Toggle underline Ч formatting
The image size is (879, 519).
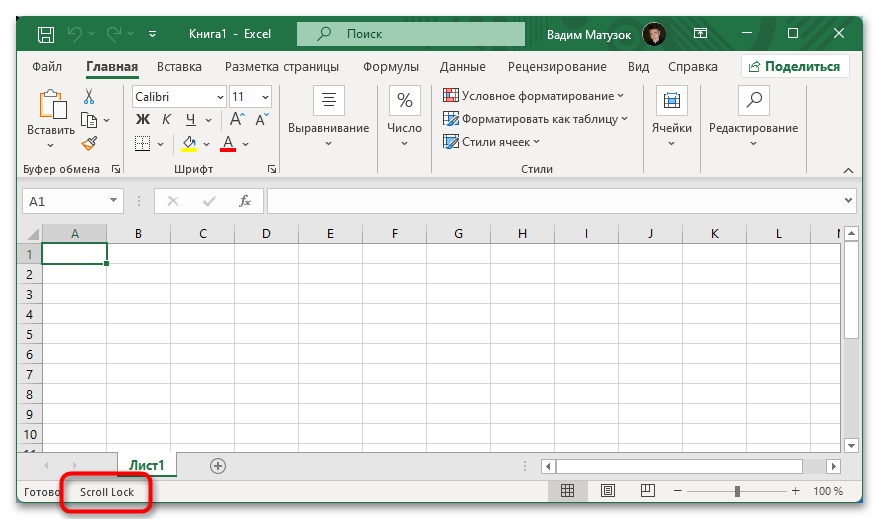(x=191, y=119)
